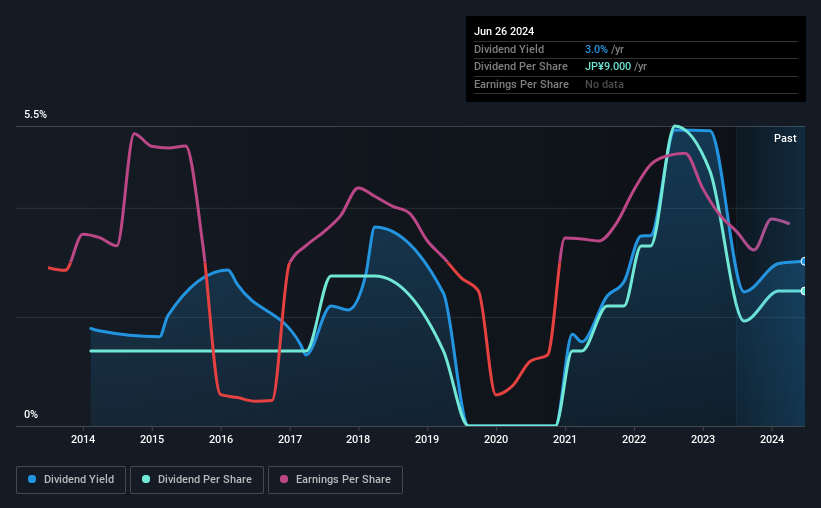Click the Dividend Per Share endpoint marker
Screen dimensions: 821x508
tap(804, 291)
